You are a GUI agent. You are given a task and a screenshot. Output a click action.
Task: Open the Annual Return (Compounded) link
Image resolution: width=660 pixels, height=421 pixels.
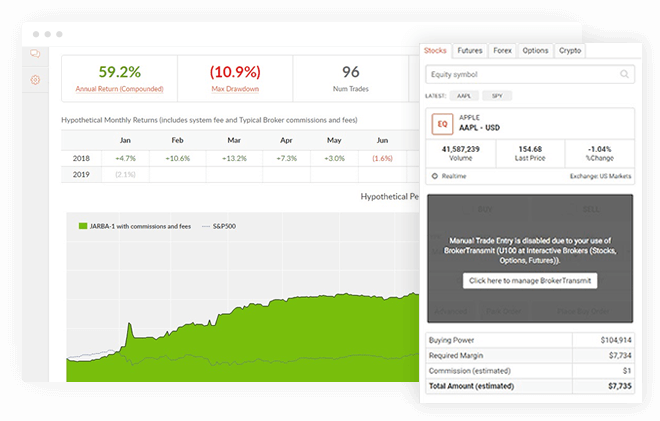[x=119, y=90]
